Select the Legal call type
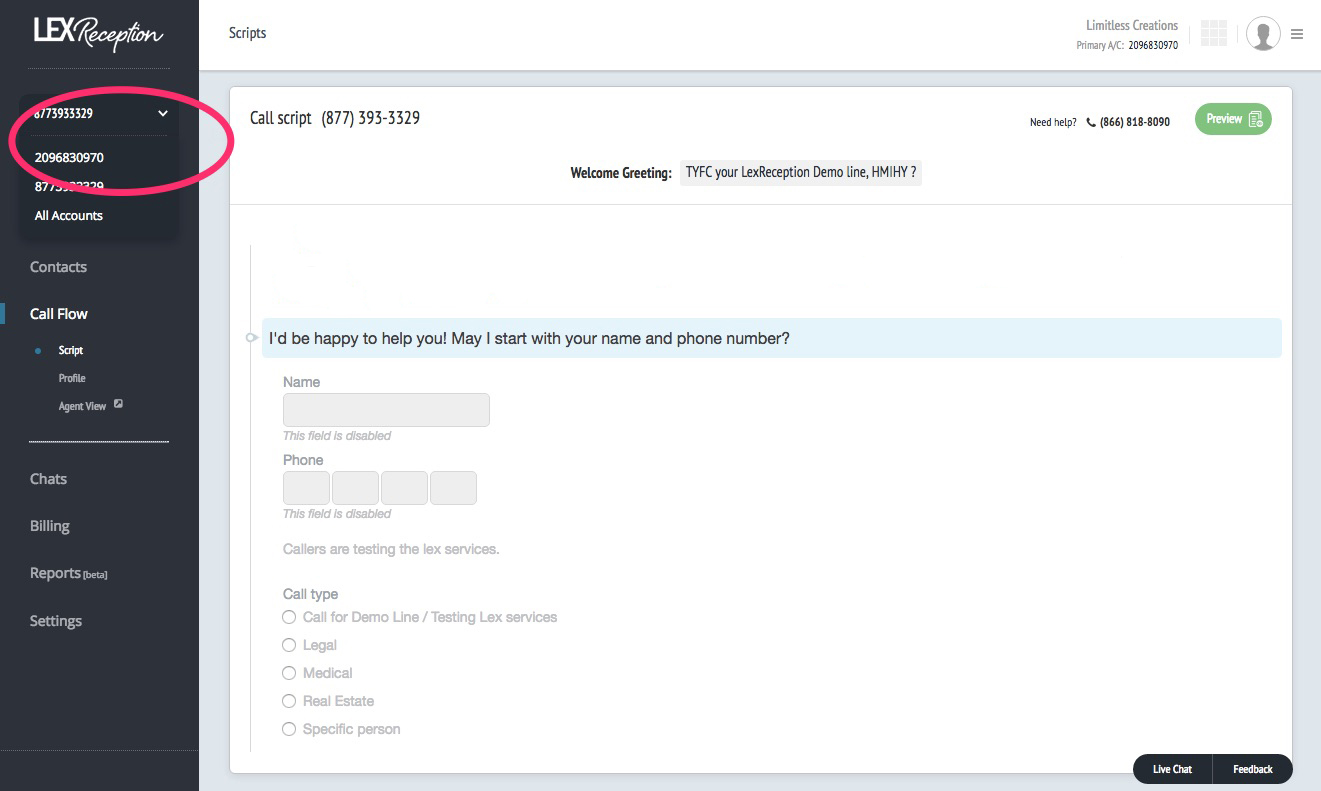The width and height of the screenshot is (1321, 791). (x=289, y=645)
